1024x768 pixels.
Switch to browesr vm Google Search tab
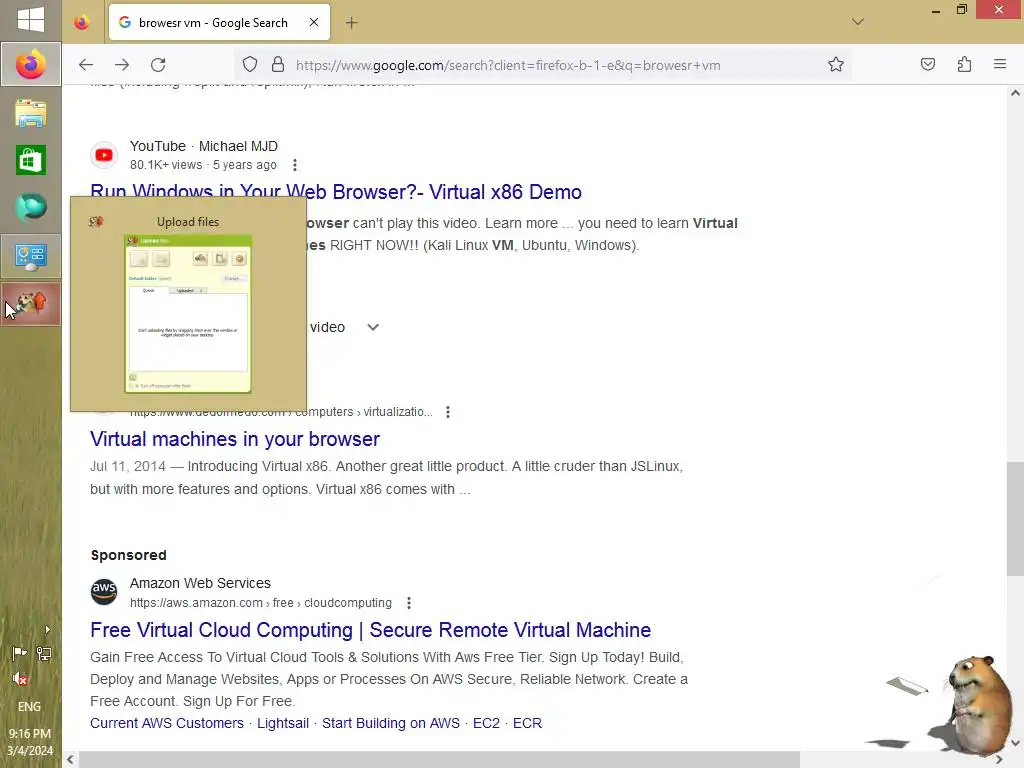coord(212,23)
